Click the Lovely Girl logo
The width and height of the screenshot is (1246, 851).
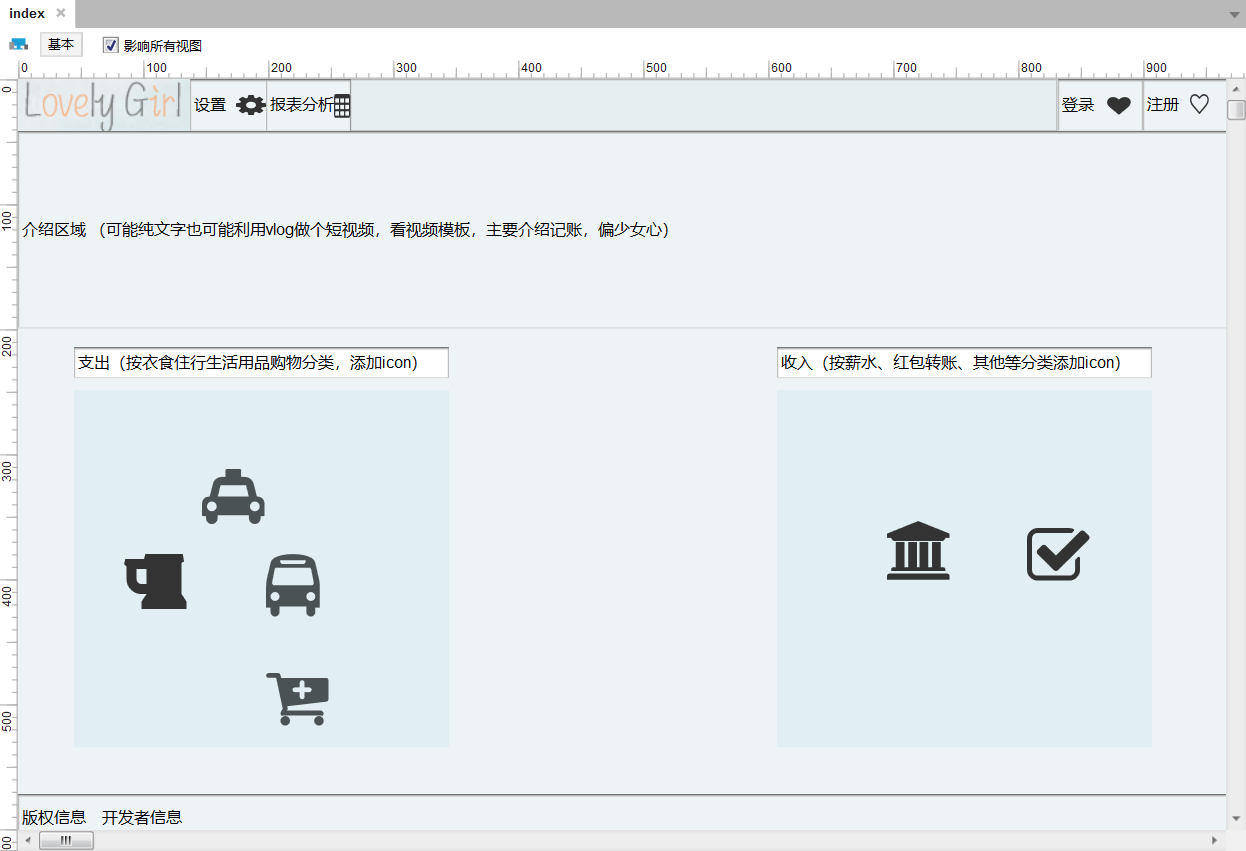[100, 104]
